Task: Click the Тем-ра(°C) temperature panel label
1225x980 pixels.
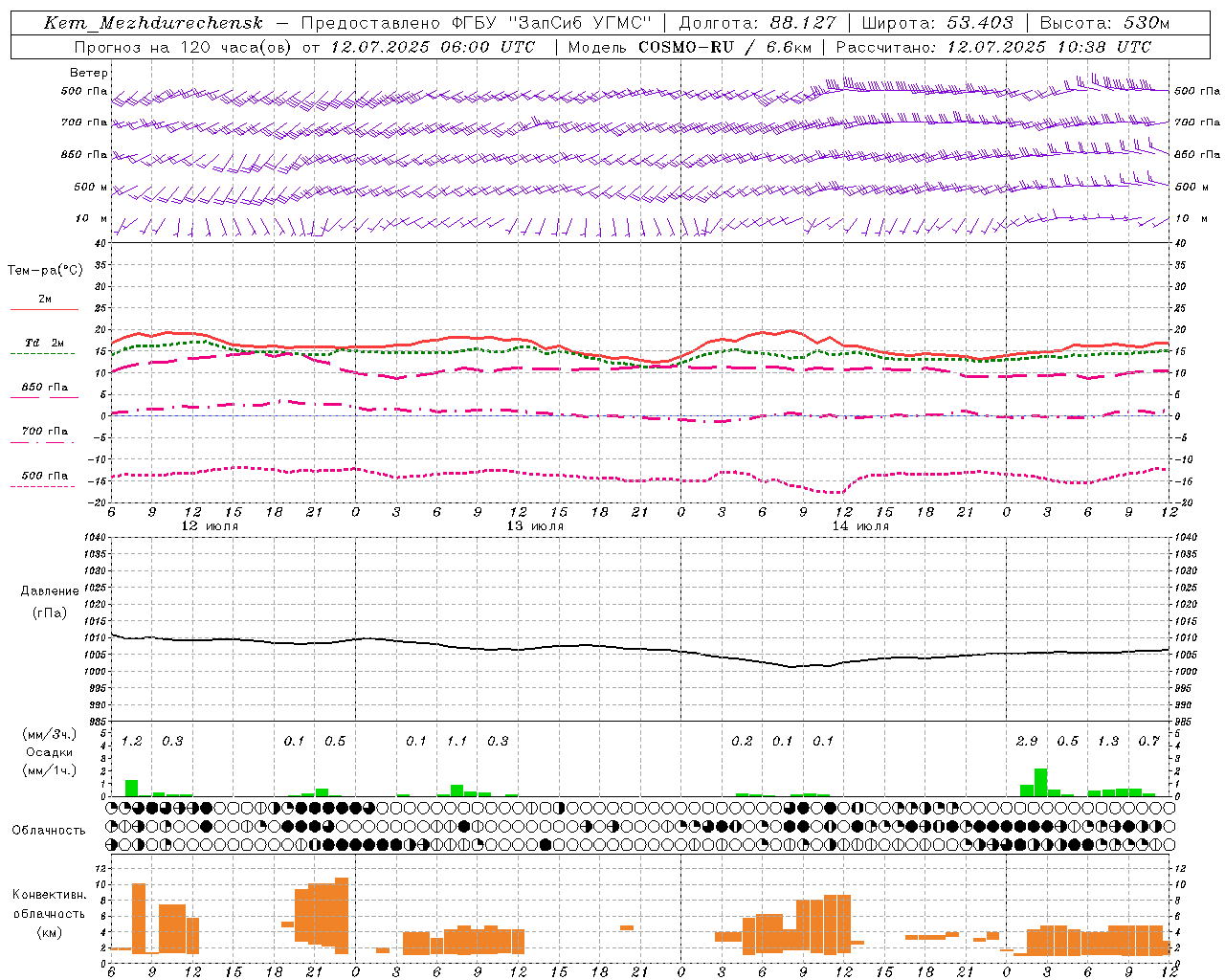Action: 45,271
